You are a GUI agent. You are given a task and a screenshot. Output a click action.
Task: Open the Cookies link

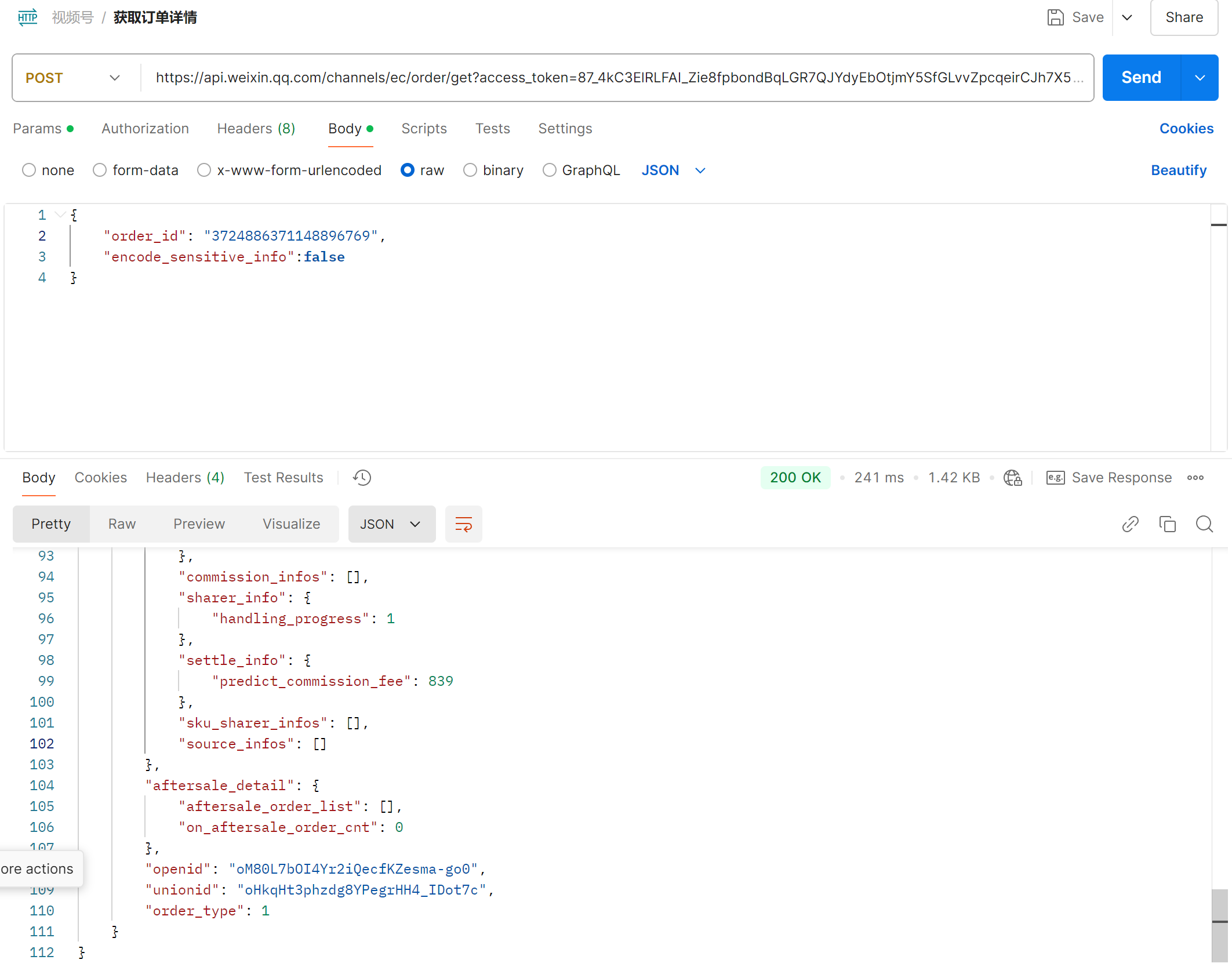tap(1186, 129)
